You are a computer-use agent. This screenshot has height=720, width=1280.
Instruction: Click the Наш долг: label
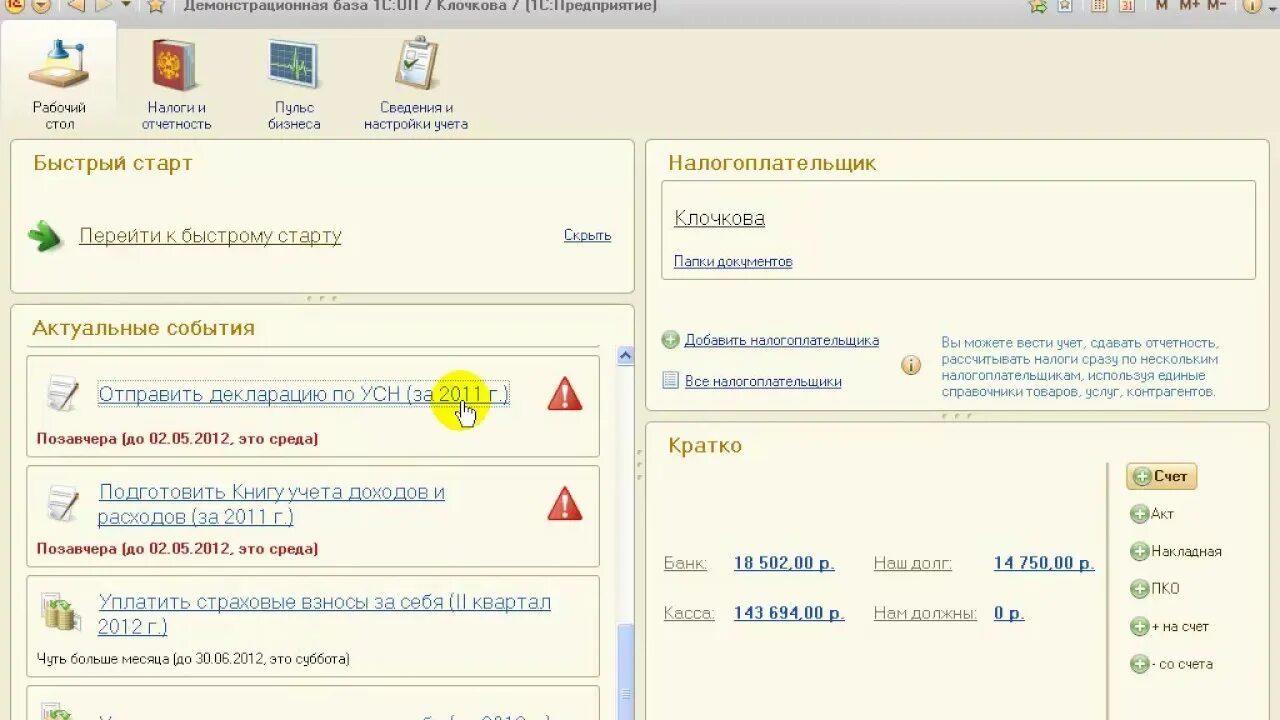click(x=912, y=563)
